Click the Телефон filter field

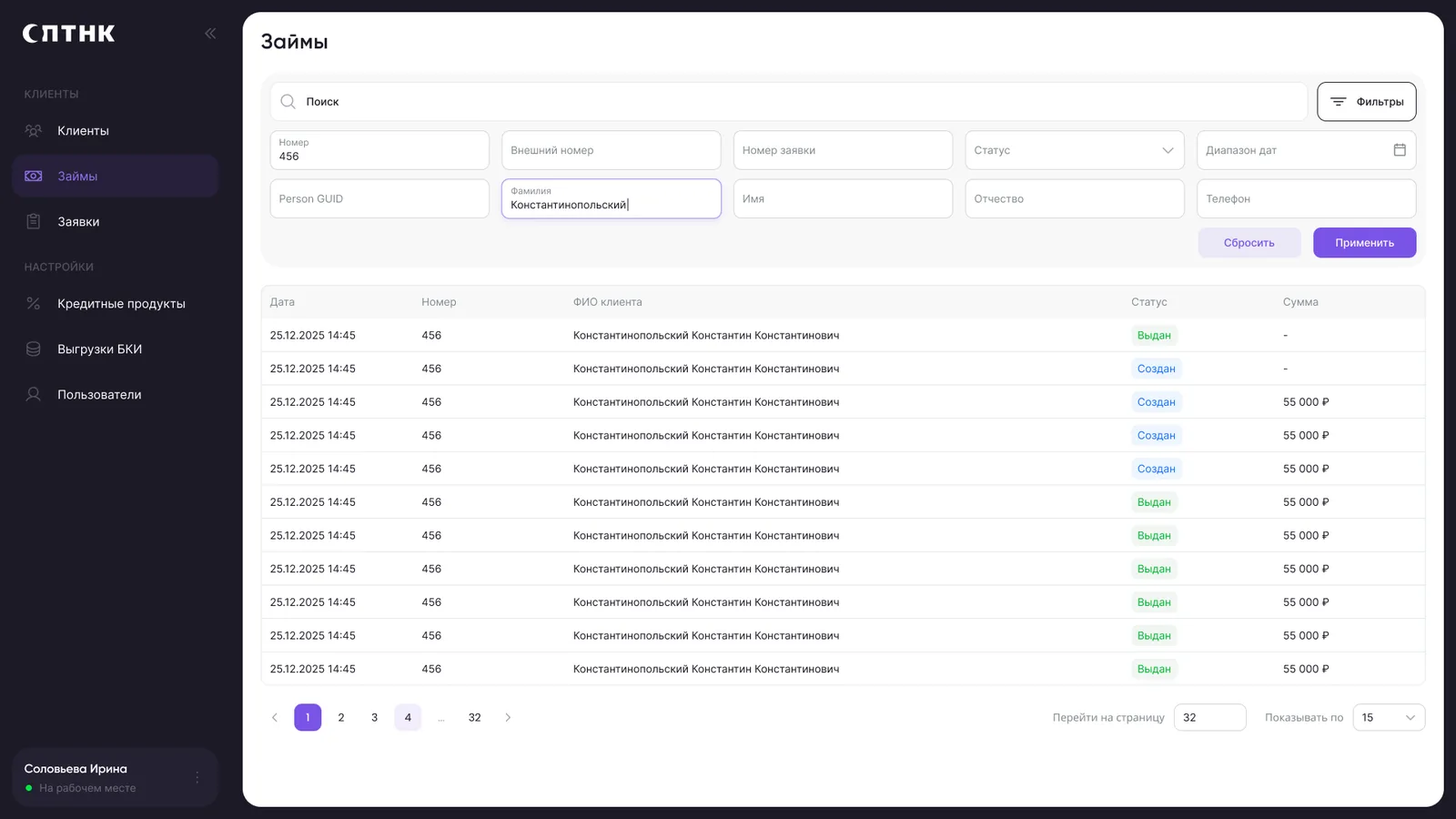click(1307, 198)
